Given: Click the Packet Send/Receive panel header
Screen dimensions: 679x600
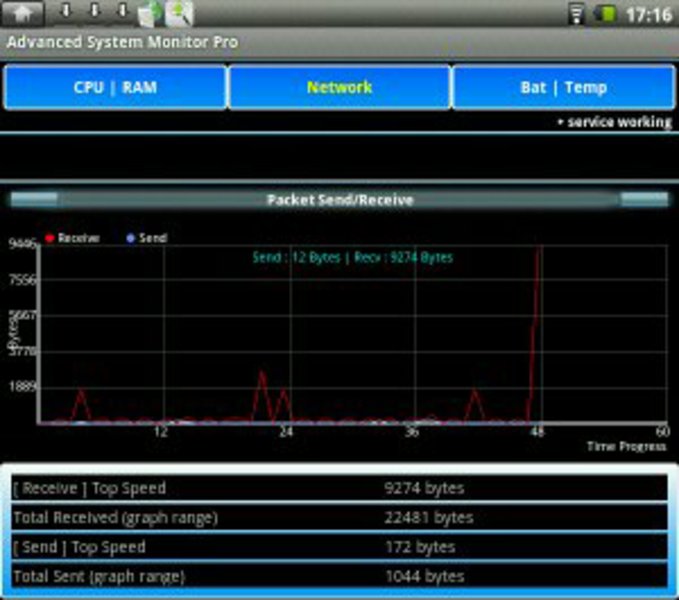Looking at the screenshot, I should pyautogui.click(x=339, y=200).
